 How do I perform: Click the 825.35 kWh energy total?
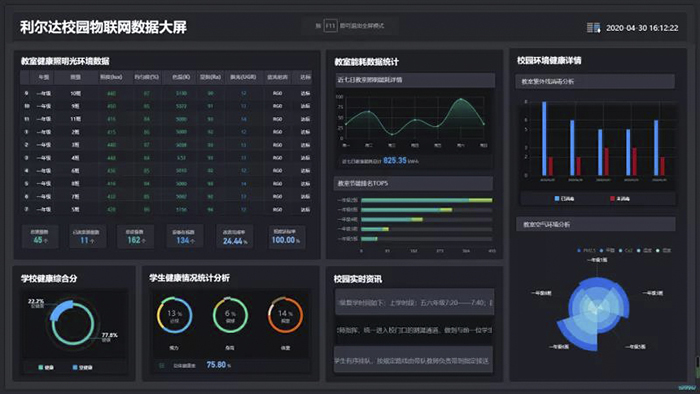click(x=400, y=161)
